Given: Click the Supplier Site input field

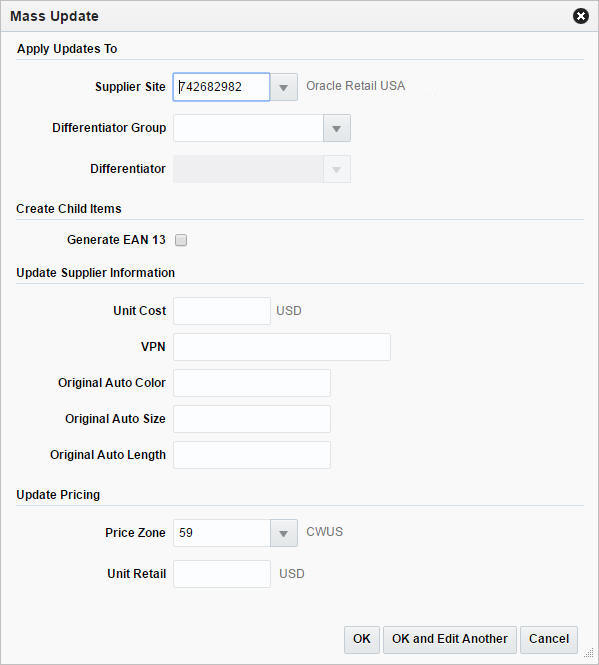Looking at the screenshot, I should (221, 87).
